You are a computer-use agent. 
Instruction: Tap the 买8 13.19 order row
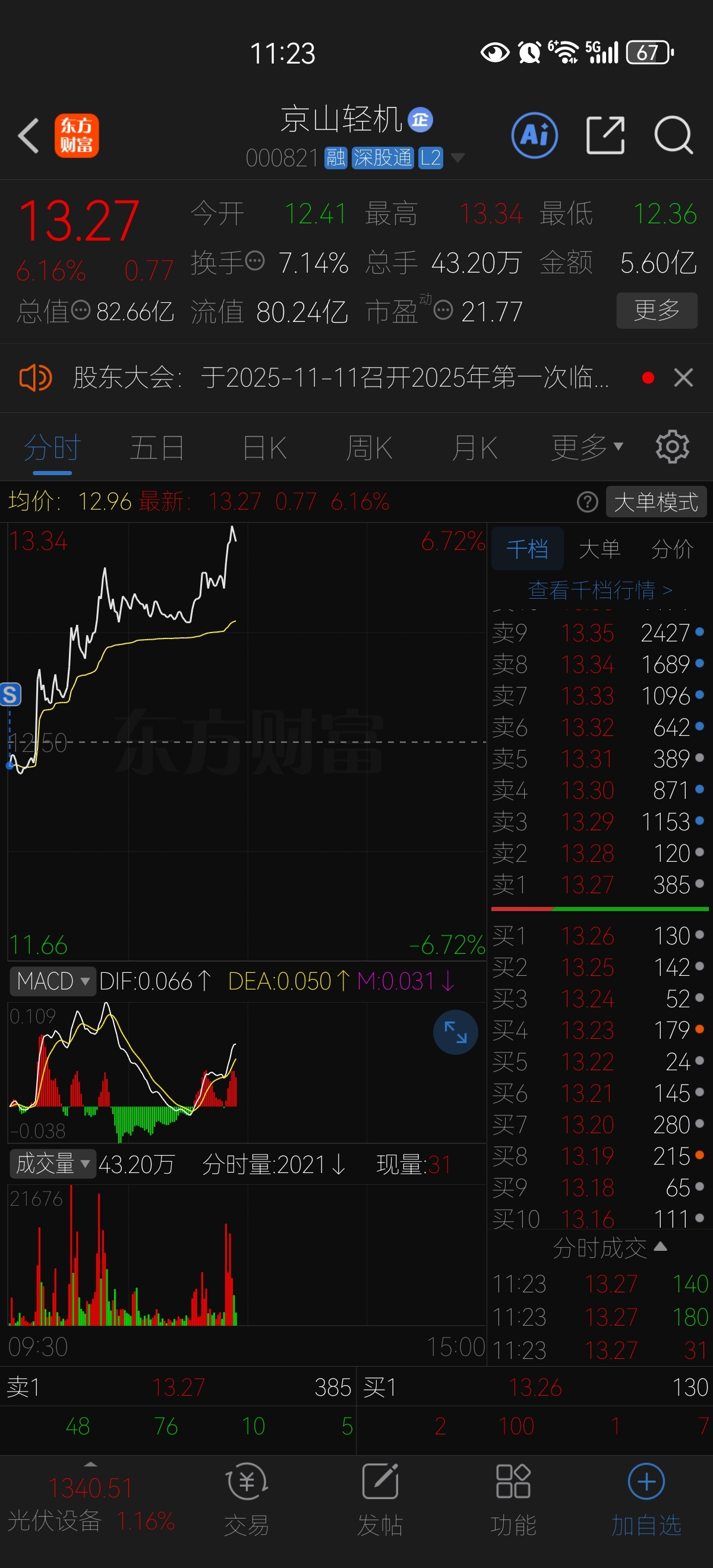pos(599,1156)
